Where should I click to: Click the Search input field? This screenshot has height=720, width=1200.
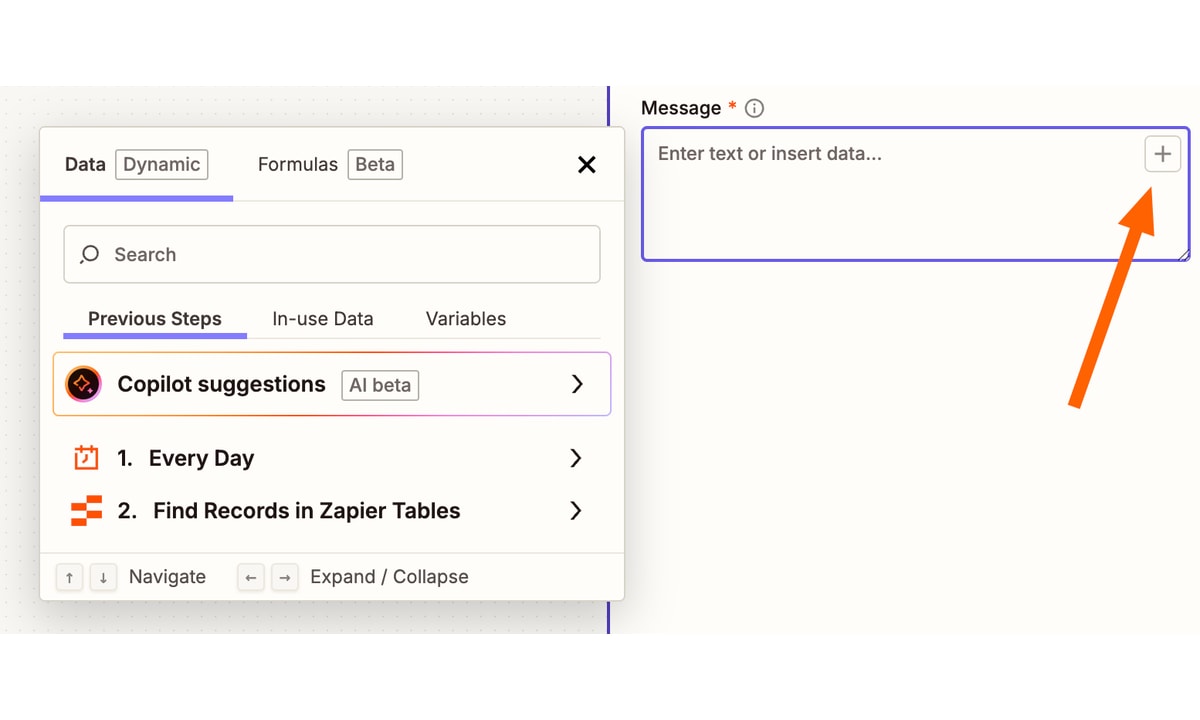(332, 254)
